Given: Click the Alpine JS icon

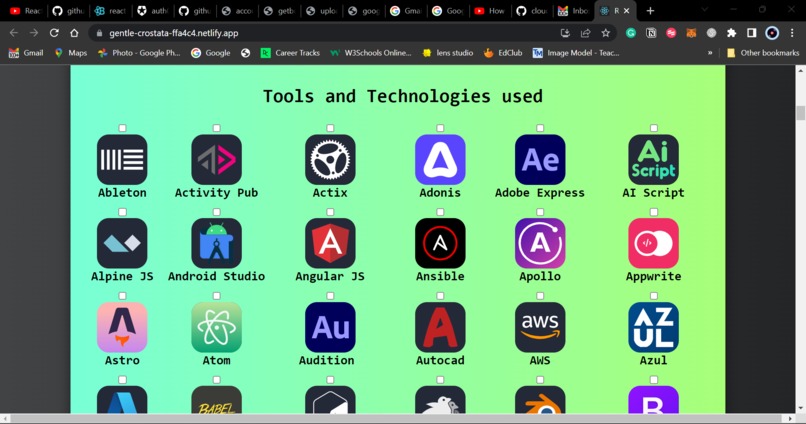Looking at the screenshot, I should click(122, 244).
